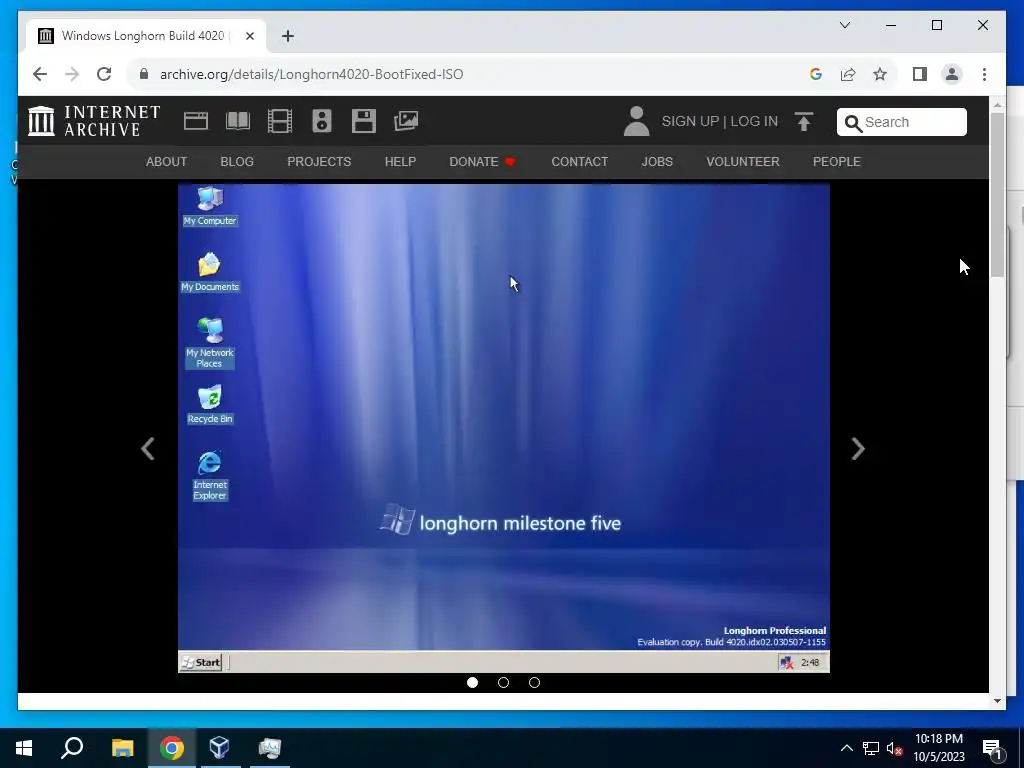The width and height of the screenshot is (1024, 768).
Task: Click the magnifier icon in Search box
Action: point(853,123)
